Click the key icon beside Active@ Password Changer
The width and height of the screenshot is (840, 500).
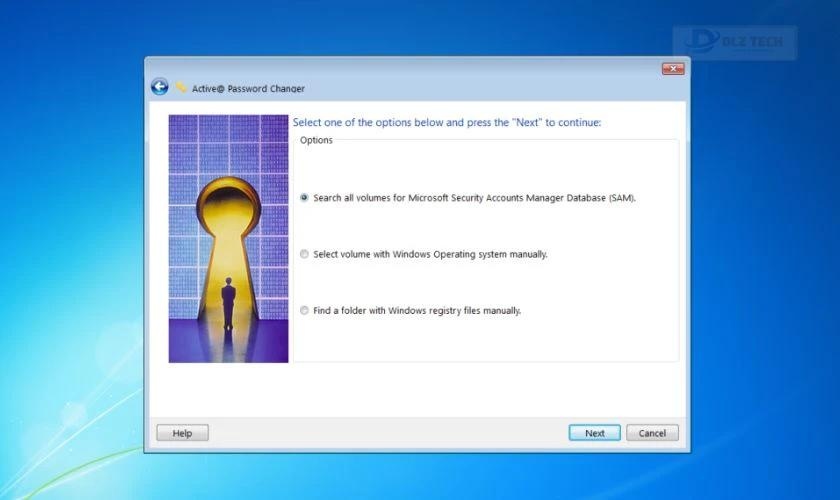point(182,87)
